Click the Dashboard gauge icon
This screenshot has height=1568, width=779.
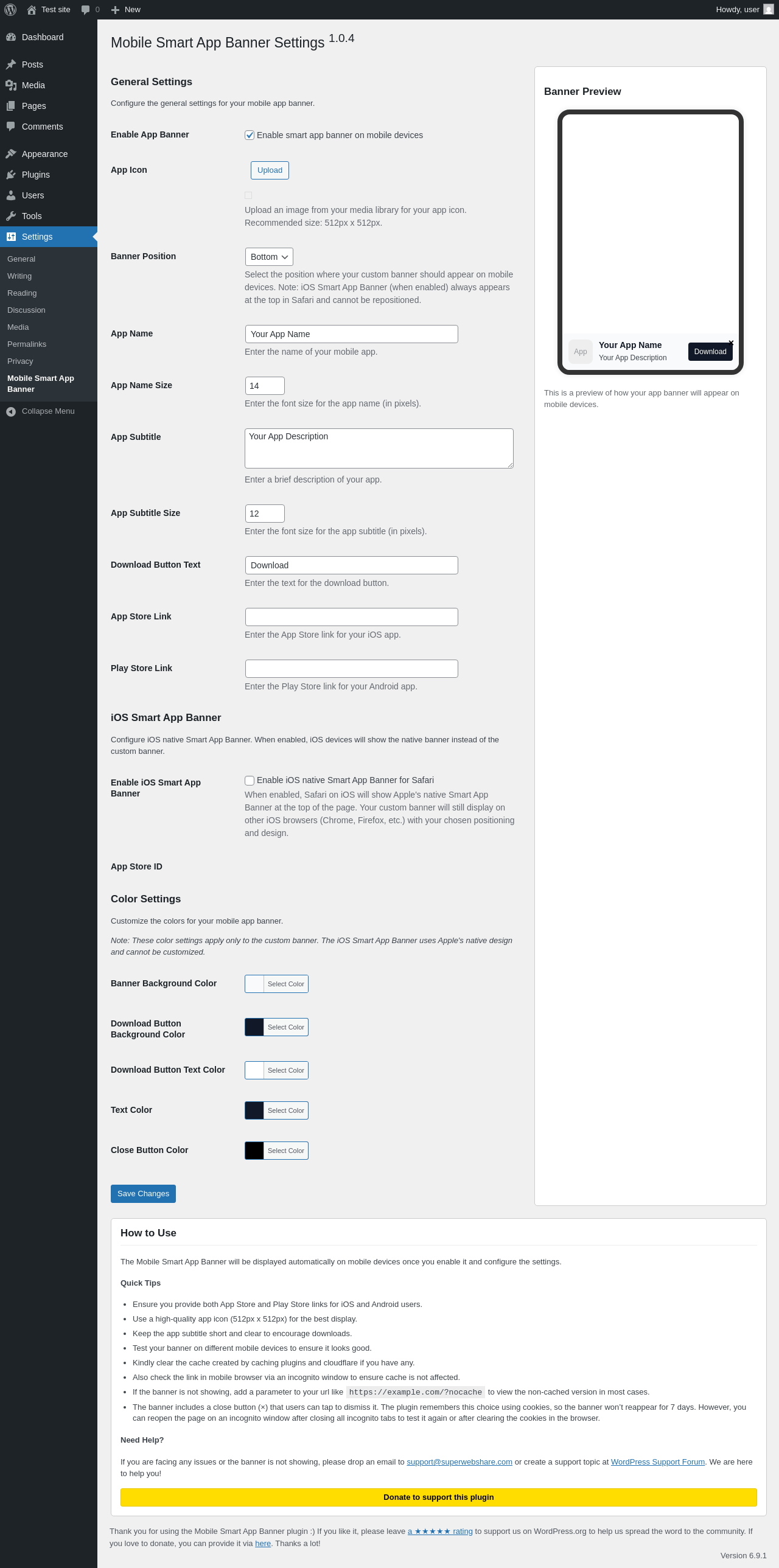click(11, 37)
